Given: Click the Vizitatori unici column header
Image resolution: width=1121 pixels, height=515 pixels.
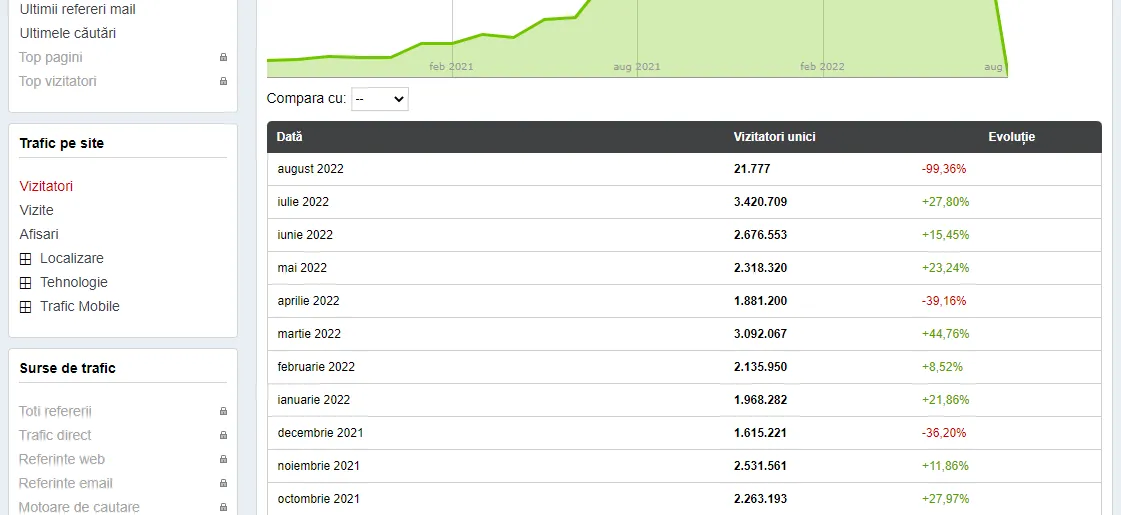Looking at the screenshot, I should click(774, 137).
